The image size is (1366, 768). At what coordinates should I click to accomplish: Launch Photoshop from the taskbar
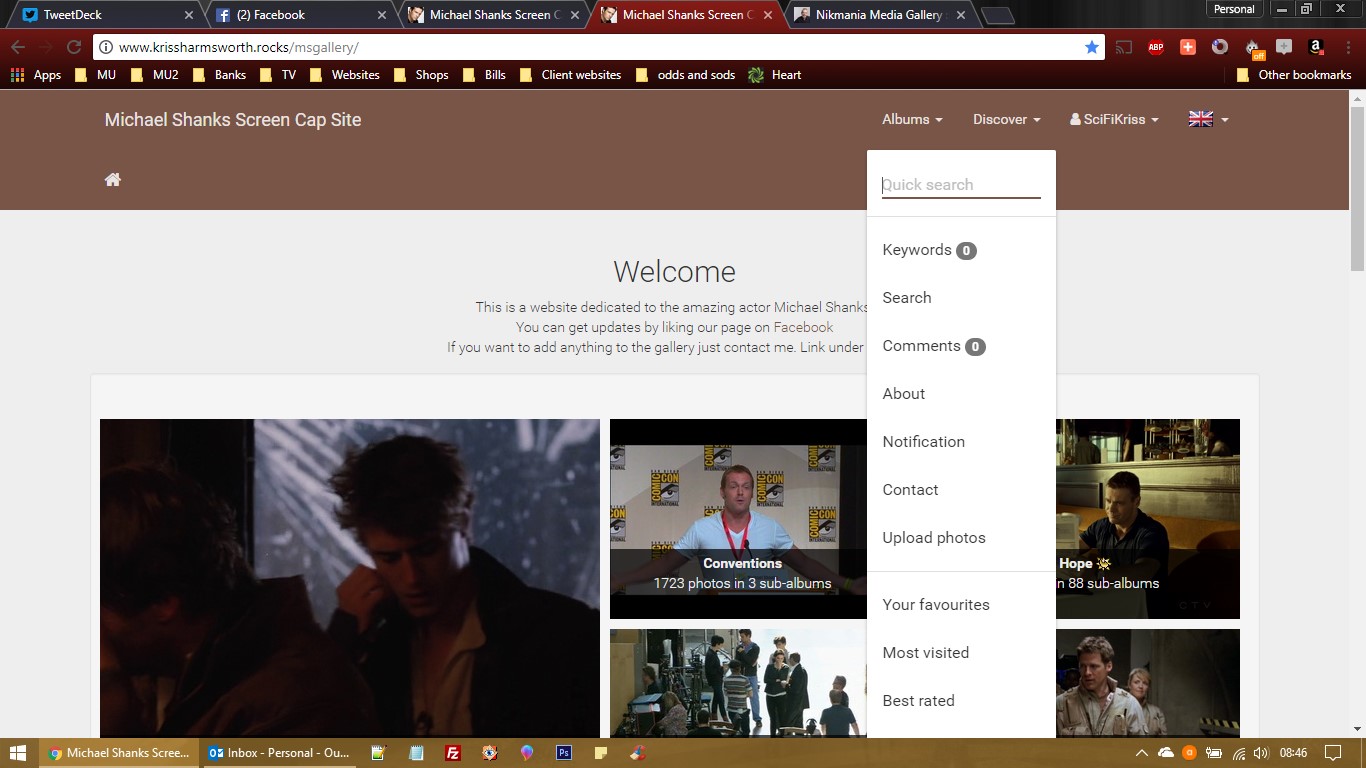563,752
